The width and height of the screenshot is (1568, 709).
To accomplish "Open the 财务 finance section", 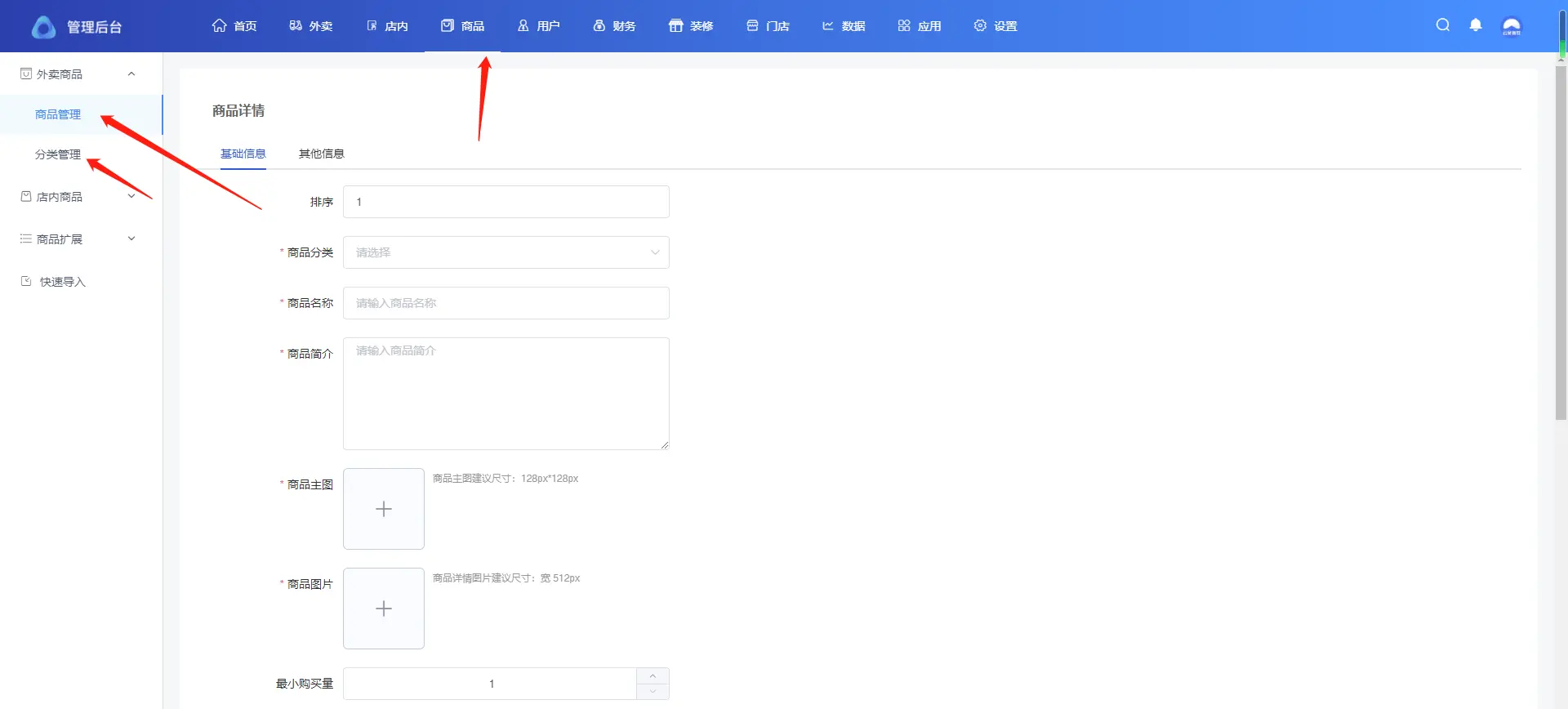I will [x=614, y=26].
